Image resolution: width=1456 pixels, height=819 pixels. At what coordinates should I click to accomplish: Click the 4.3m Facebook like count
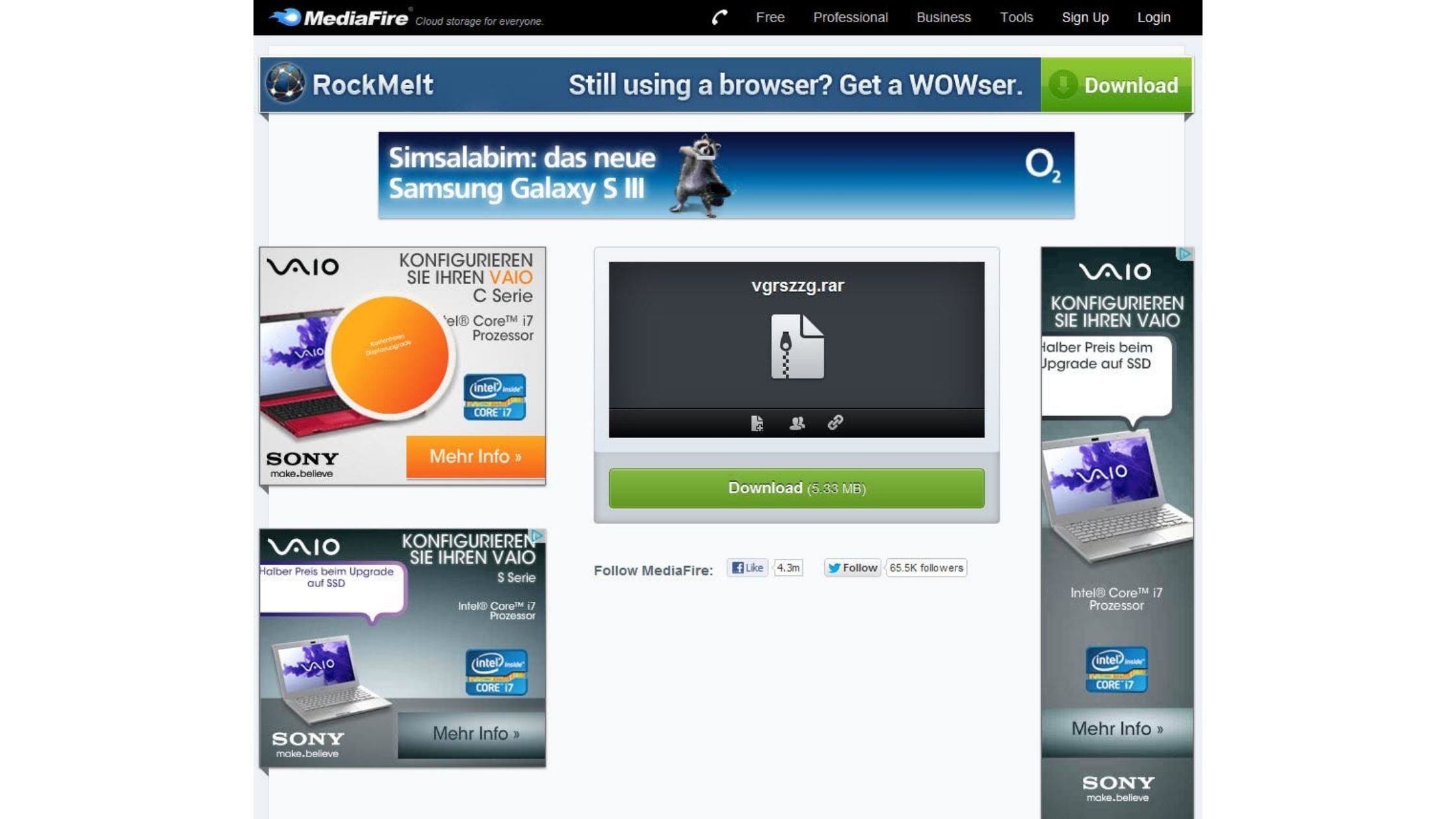point(788,567)
